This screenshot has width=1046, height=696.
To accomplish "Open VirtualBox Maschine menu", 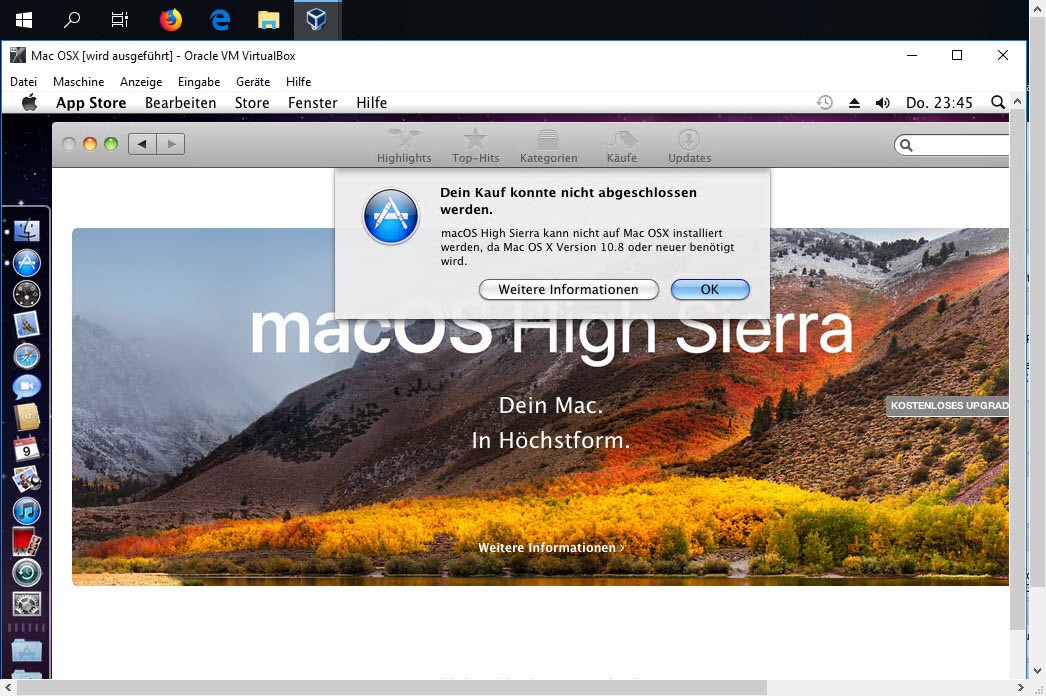I will tap(79, 81).
